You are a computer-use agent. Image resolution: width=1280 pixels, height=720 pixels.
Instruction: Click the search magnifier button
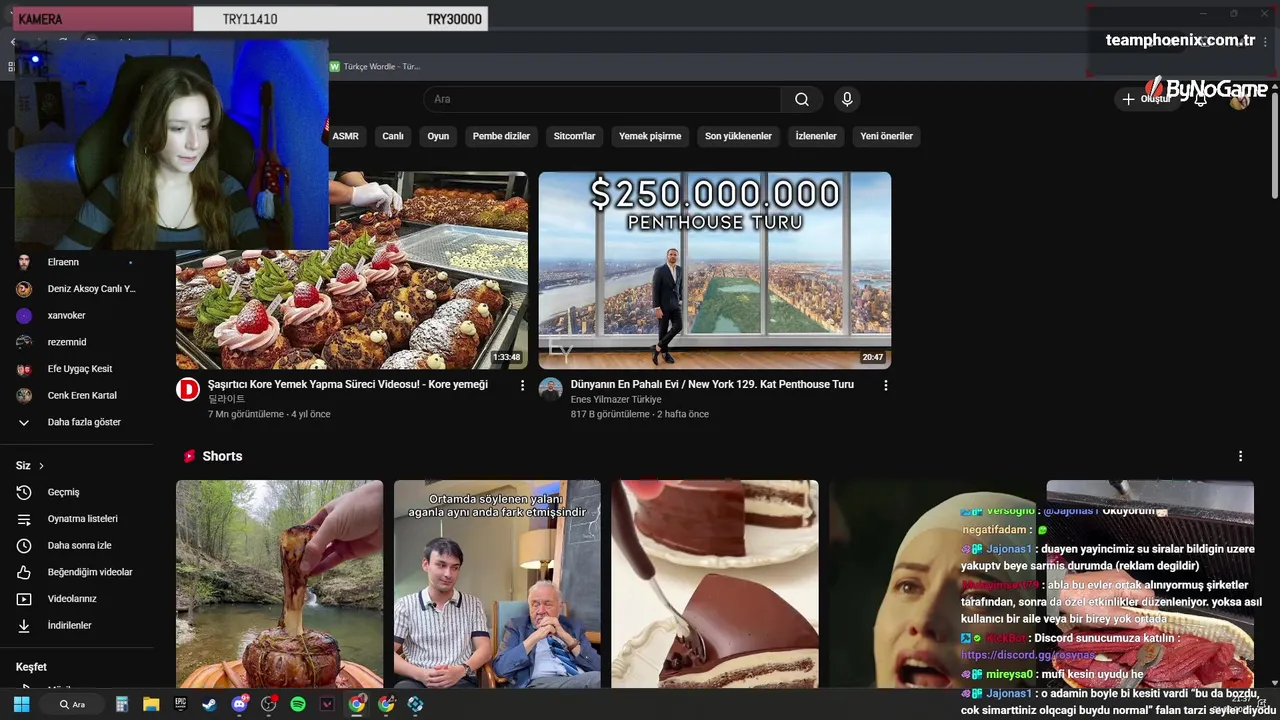(x=801, y=99)
